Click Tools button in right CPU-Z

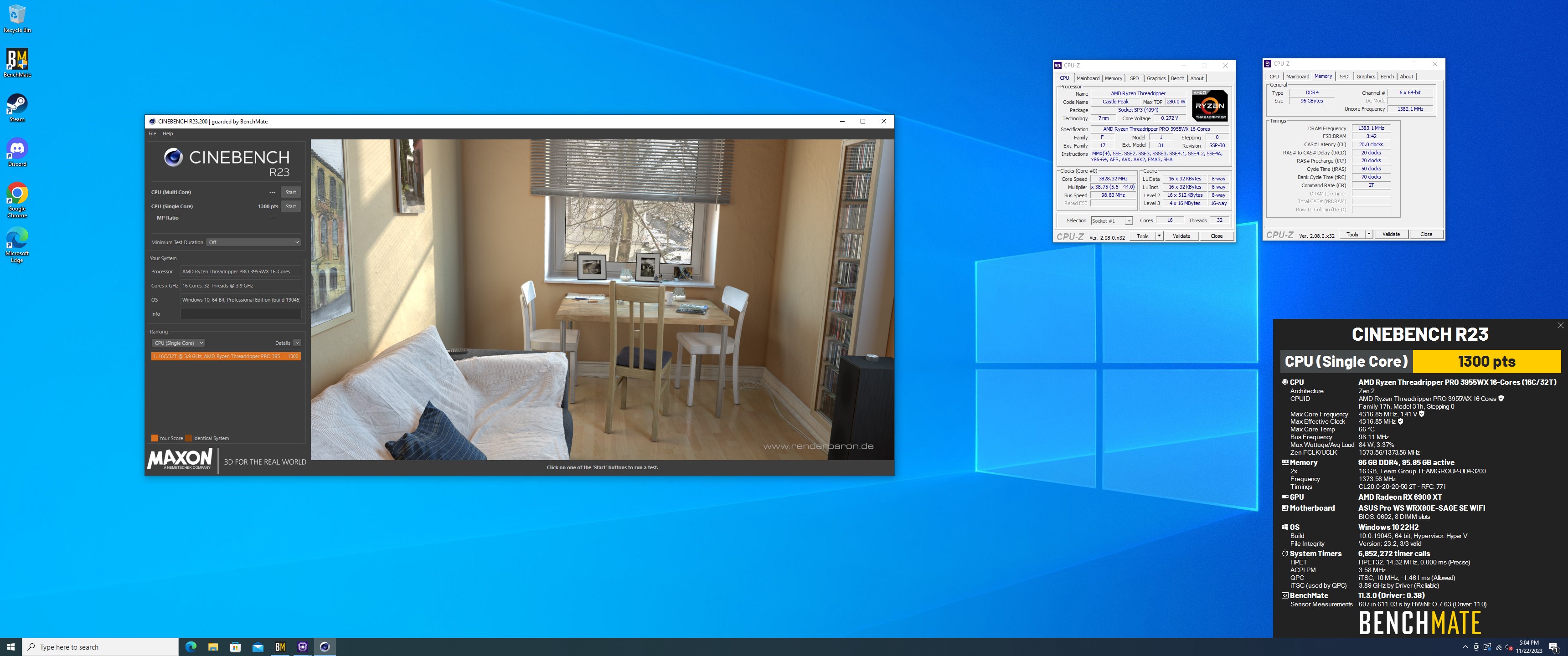(1352, 234)
